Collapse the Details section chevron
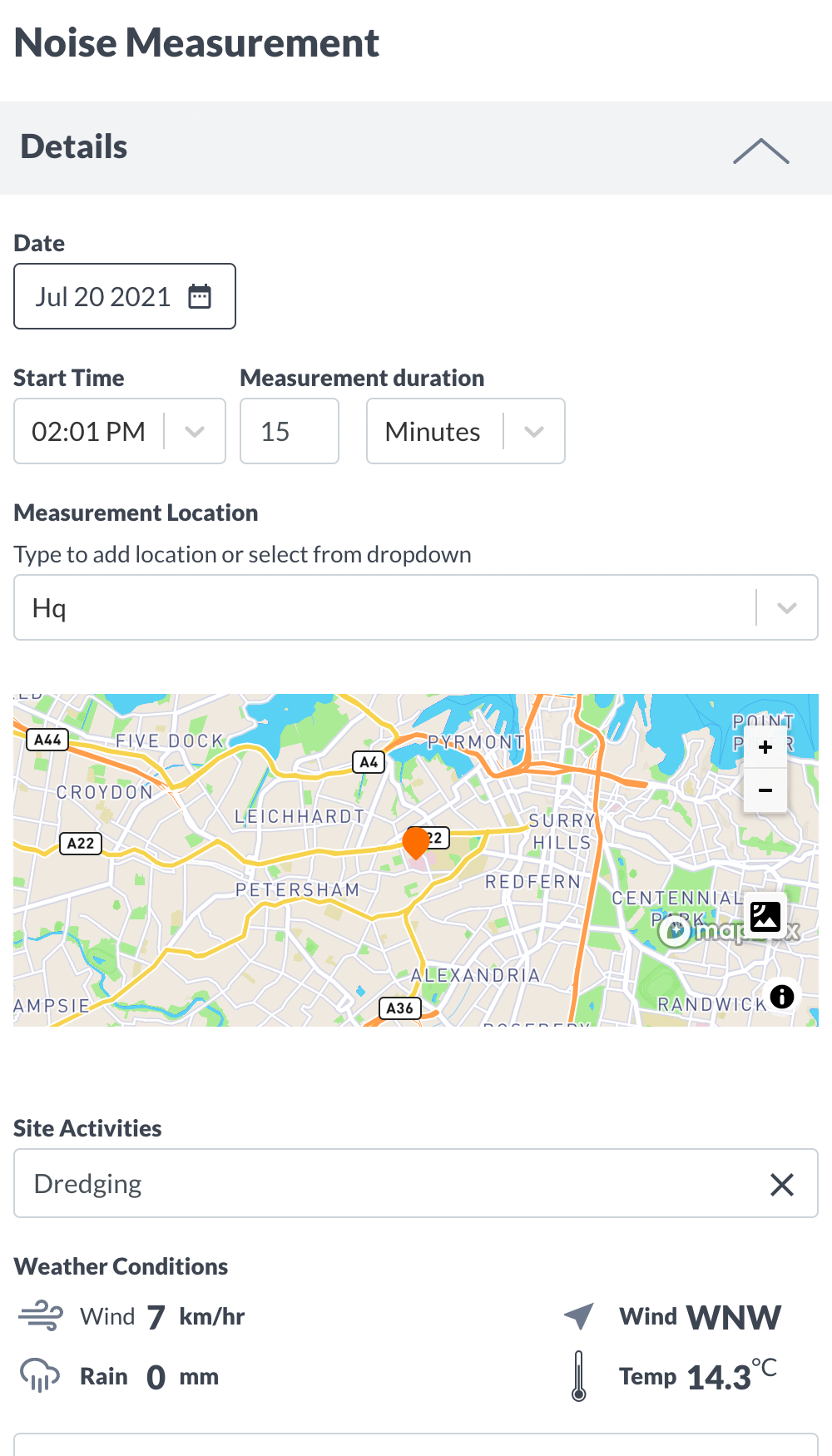The width and height of the screenshot is (832, 1456). (760, 151)
